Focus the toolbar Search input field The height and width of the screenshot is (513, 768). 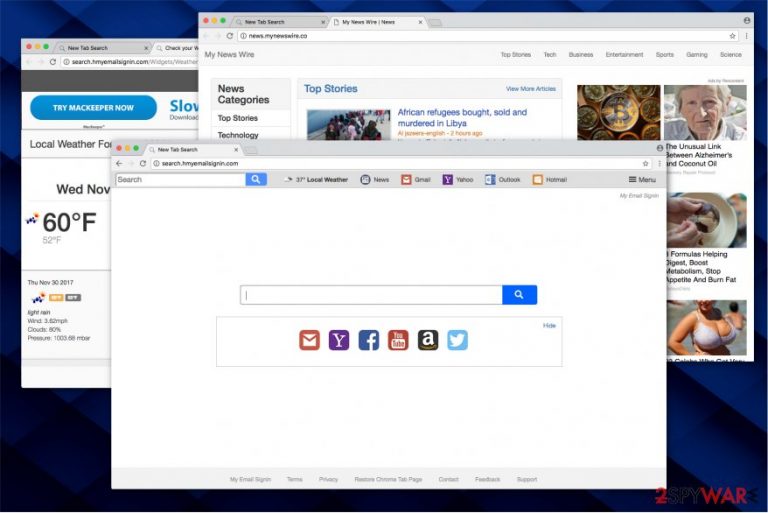181,179
